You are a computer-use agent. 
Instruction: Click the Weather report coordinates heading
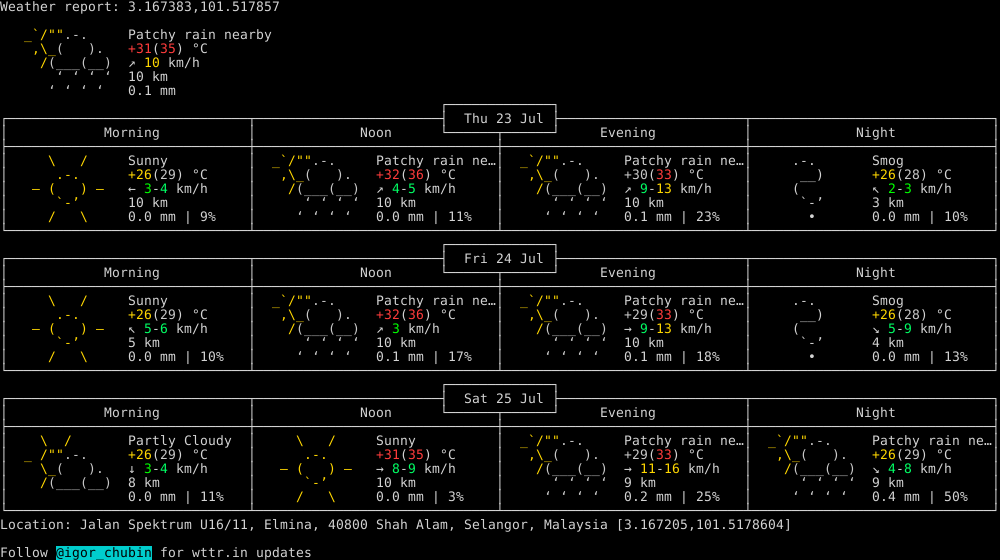click(140, 7)
